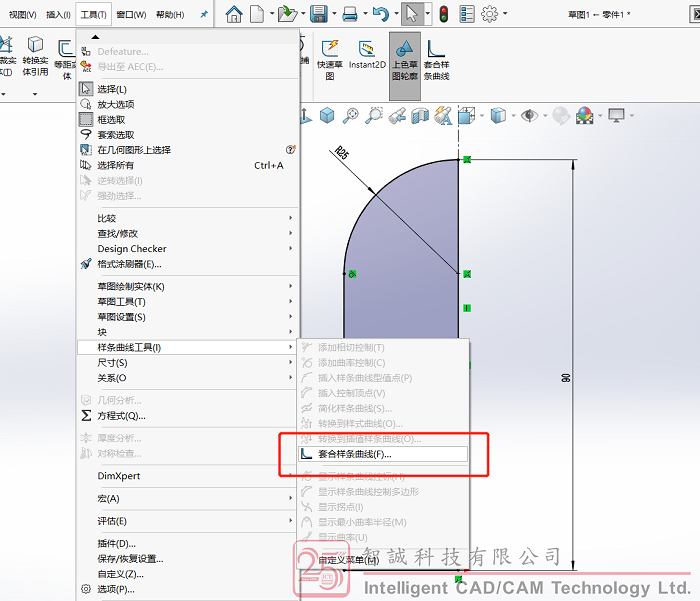Expand the Open file dropdown arrow
This screenshot has width=700, height=601.
coord(303,14)
